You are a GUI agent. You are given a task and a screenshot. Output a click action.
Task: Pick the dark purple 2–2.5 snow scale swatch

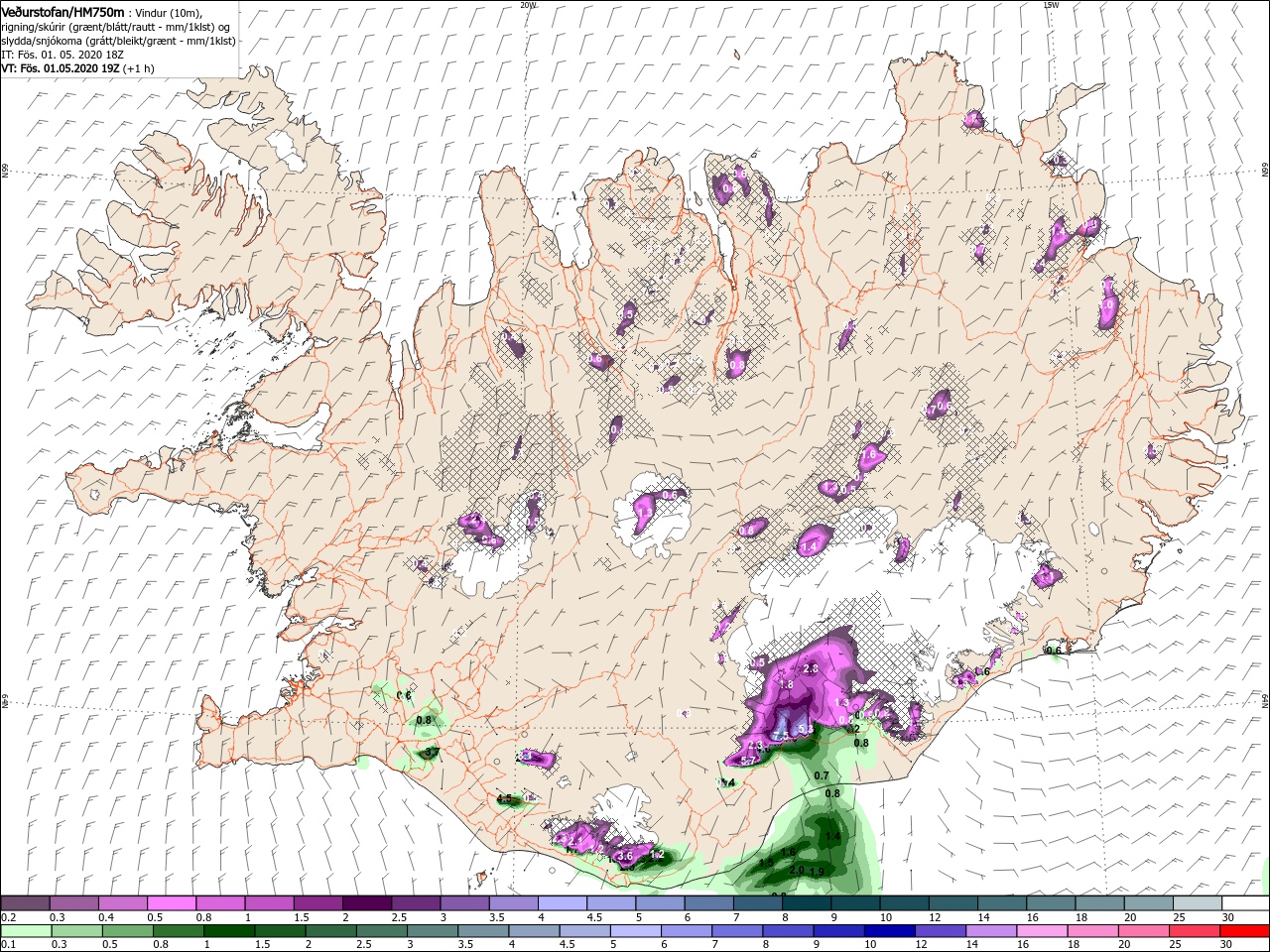pyautogui.click(x=366, y=903)
